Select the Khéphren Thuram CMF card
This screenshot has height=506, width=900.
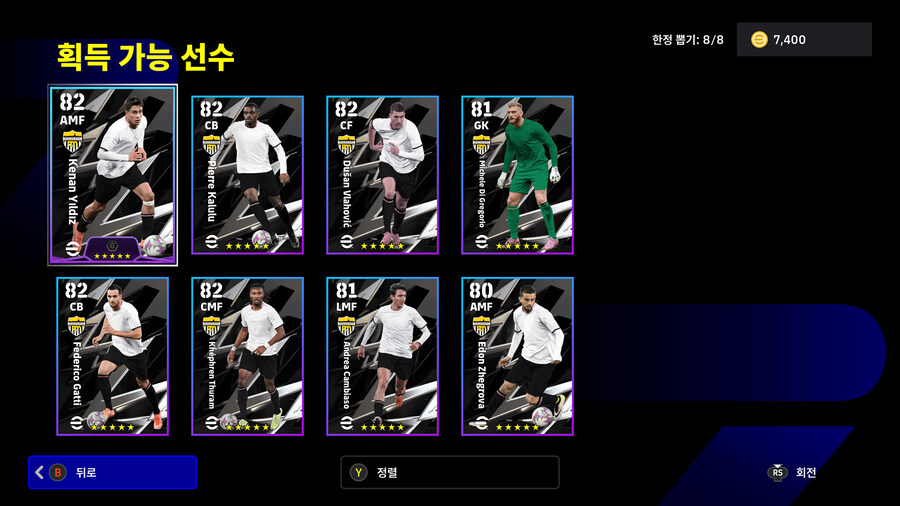247,356
